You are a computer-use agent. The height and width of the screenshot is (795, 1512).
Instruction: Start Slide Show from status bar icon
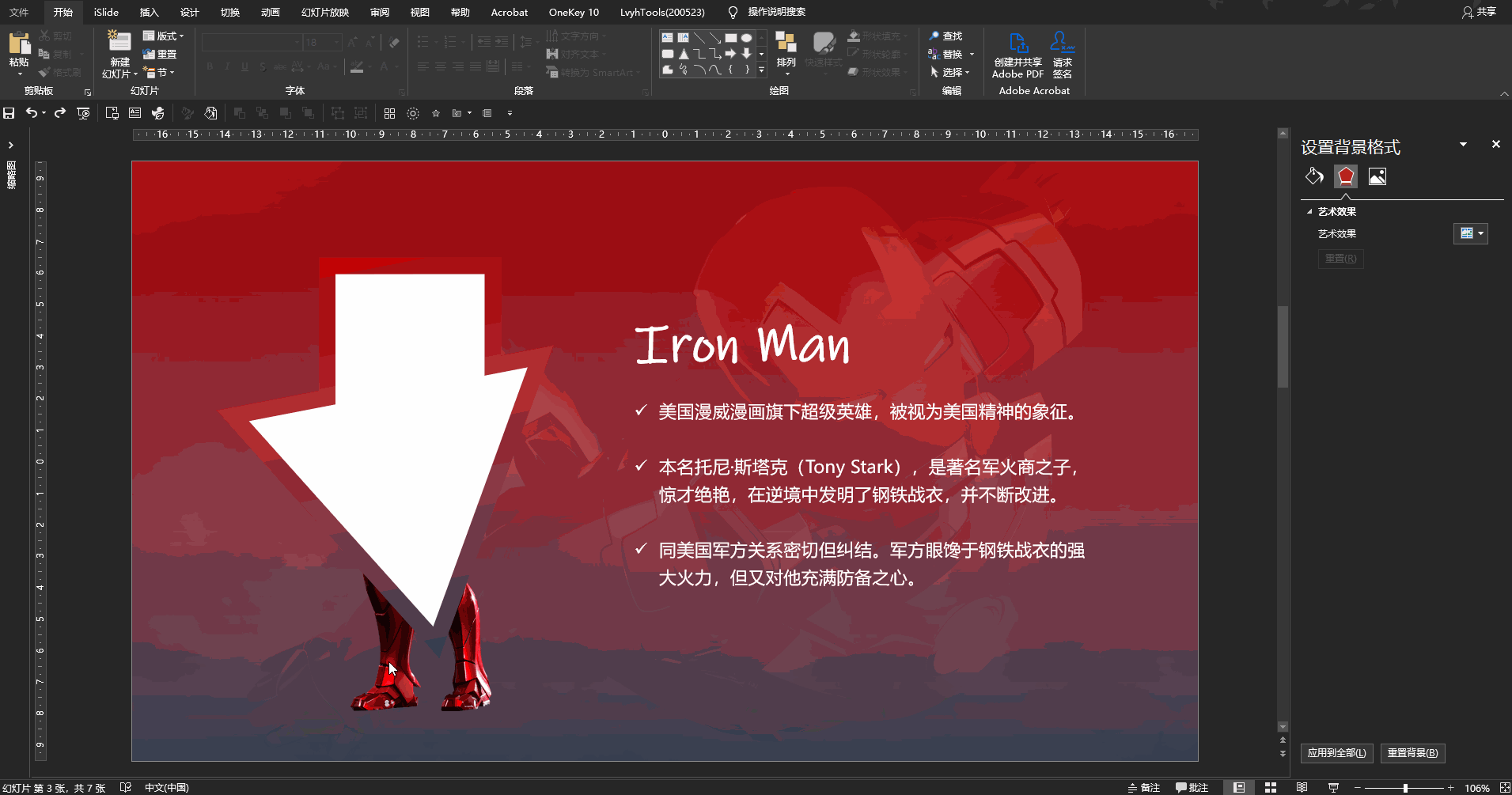[x=1333, y=788]
